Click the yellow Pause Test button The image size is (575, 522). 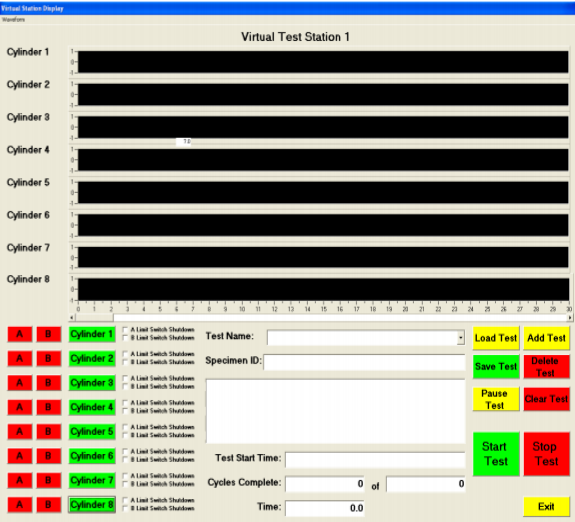pos(496,399)
